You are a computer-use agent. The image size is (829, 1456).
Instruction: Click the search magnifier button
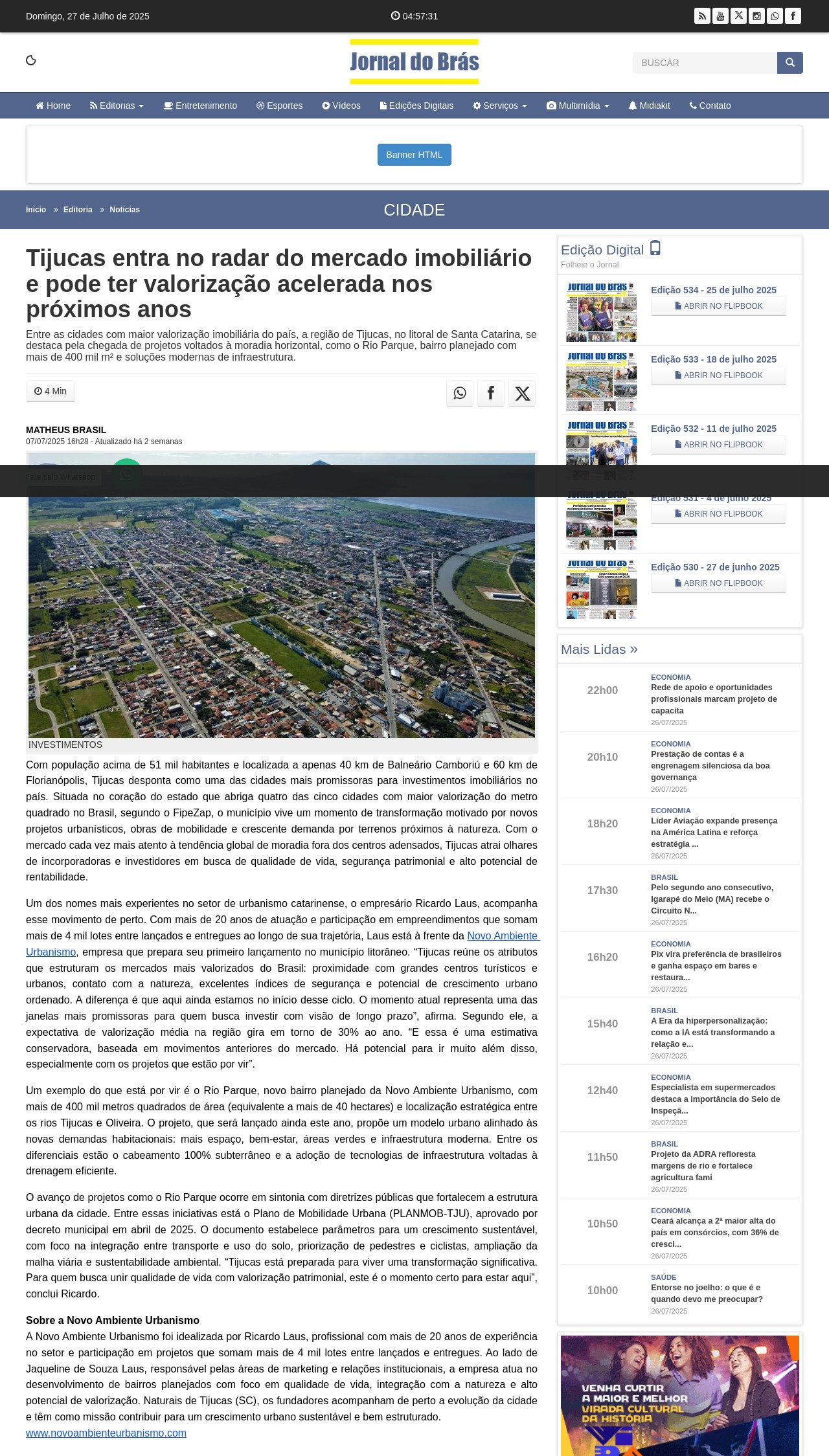[x=789, y=63]
